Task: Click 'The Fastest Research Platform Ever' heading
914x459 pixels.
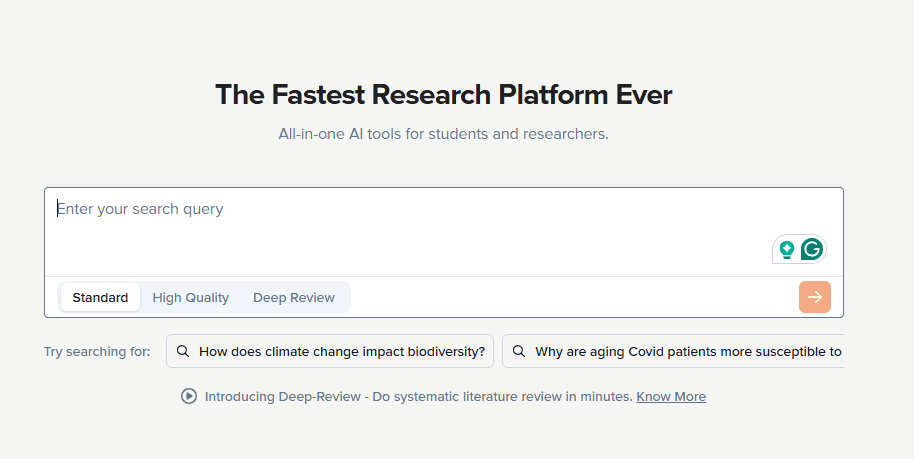Action: coord(444,94)
